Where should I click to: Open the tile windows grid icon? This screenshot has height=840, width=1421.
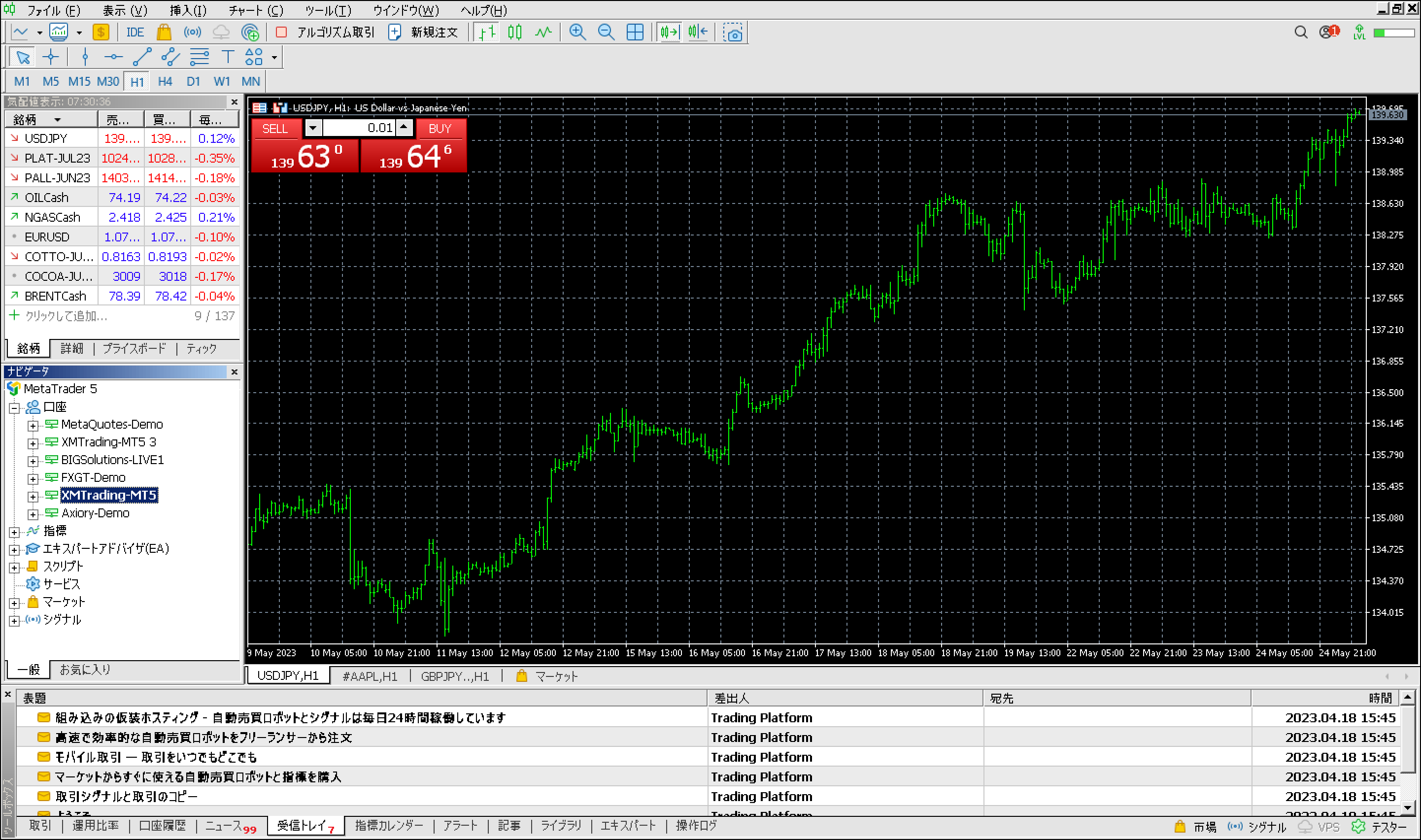635,32
